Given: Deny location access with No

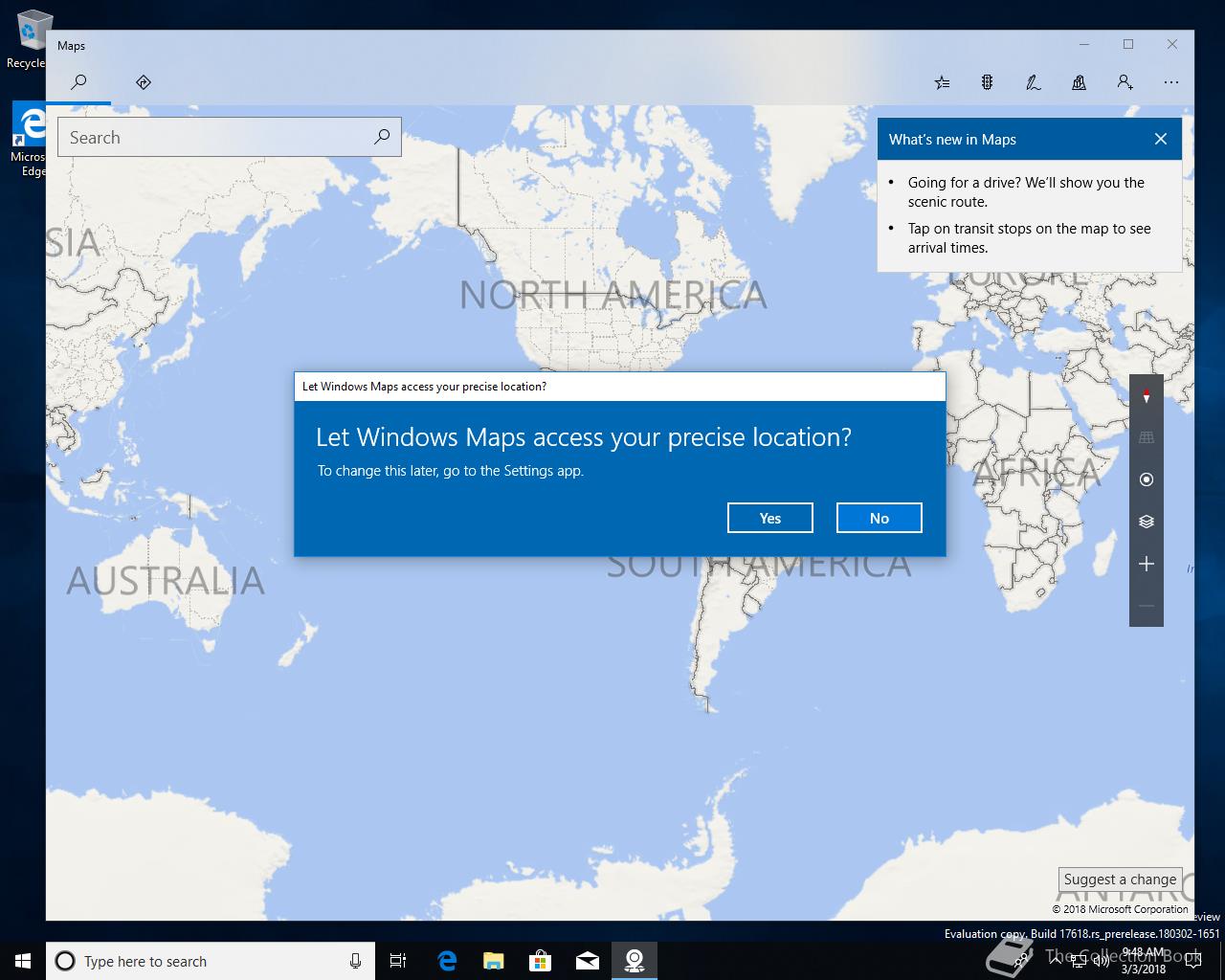Looking at the screenshot, I should 880,518.
